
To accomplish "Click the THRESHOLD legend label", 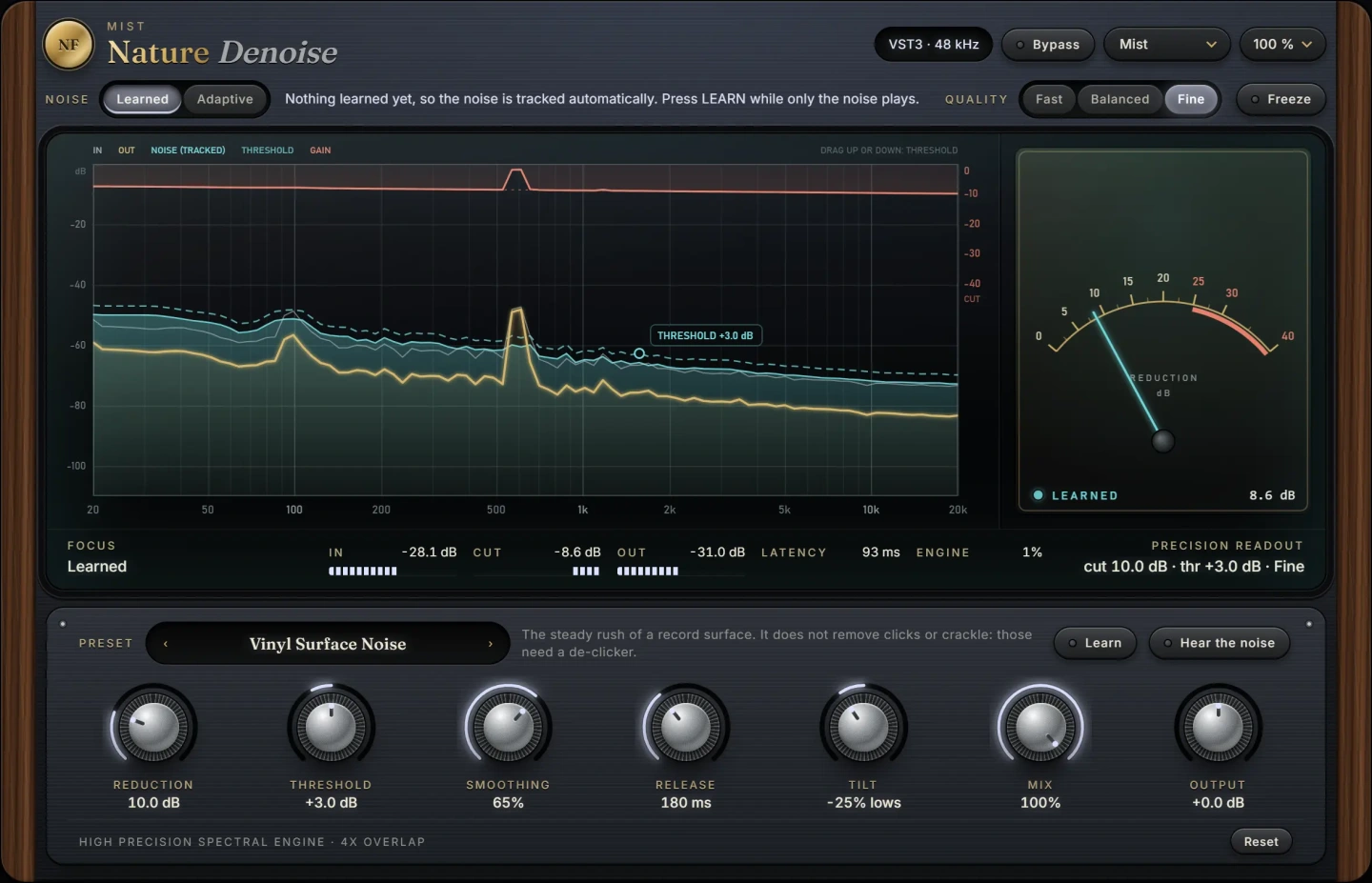I will click(268, 151).
